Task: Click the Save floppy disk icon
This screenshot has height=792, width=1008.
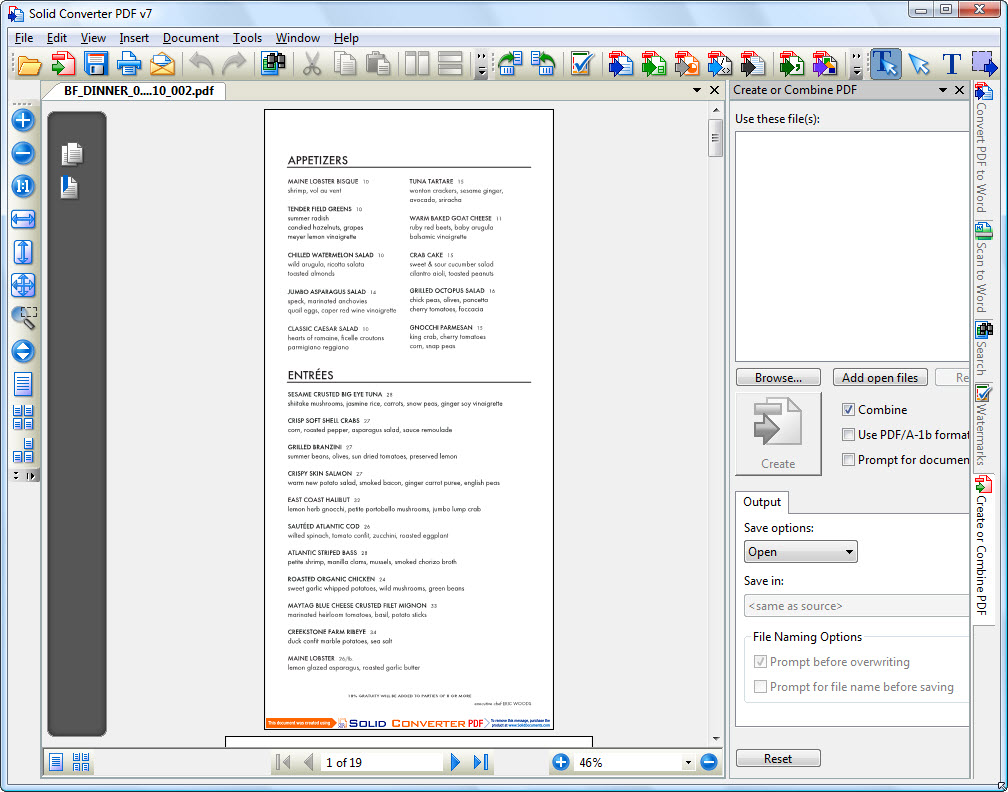Action: tap(96, 65)
